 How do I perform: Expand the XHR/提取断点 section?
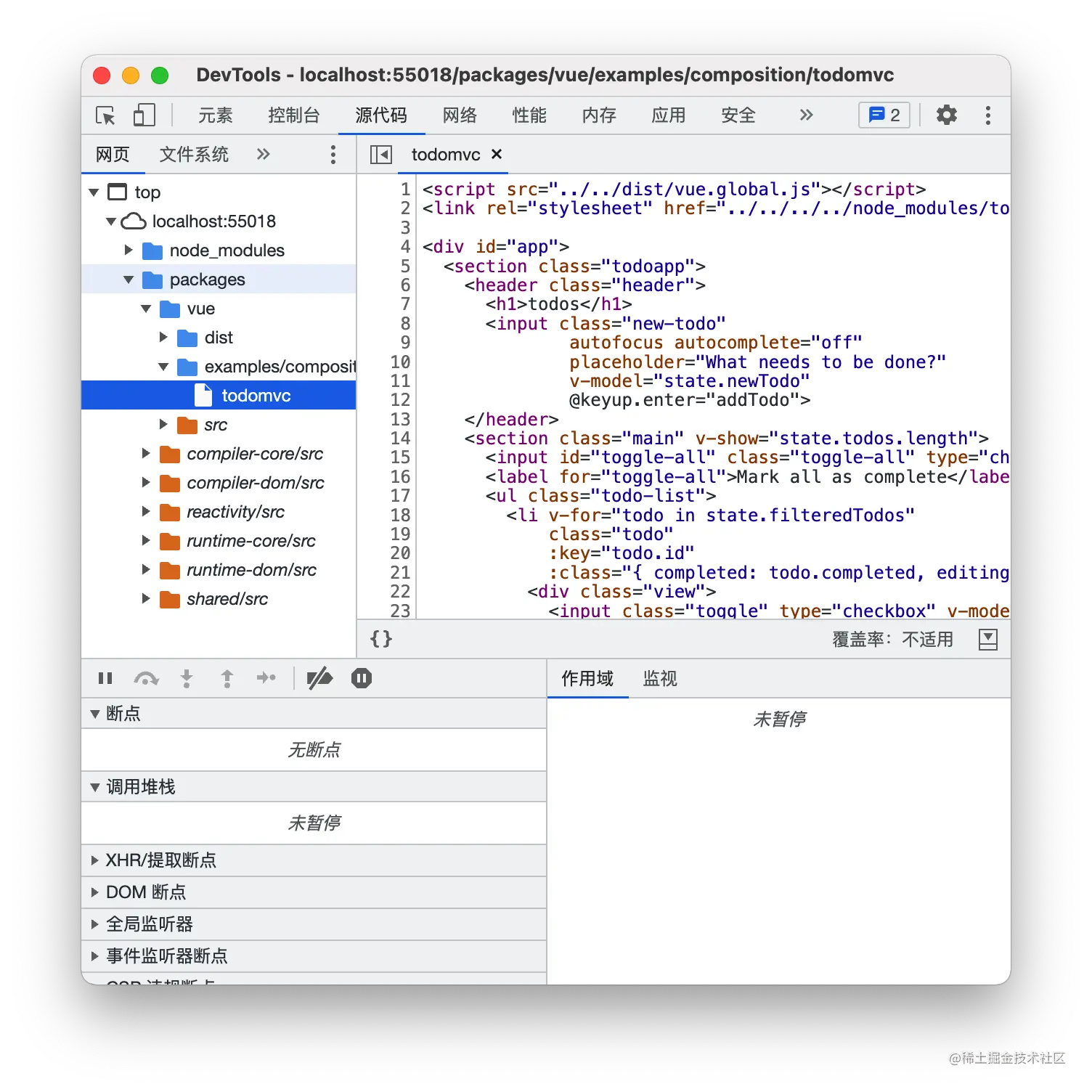(x=314, y=860)
